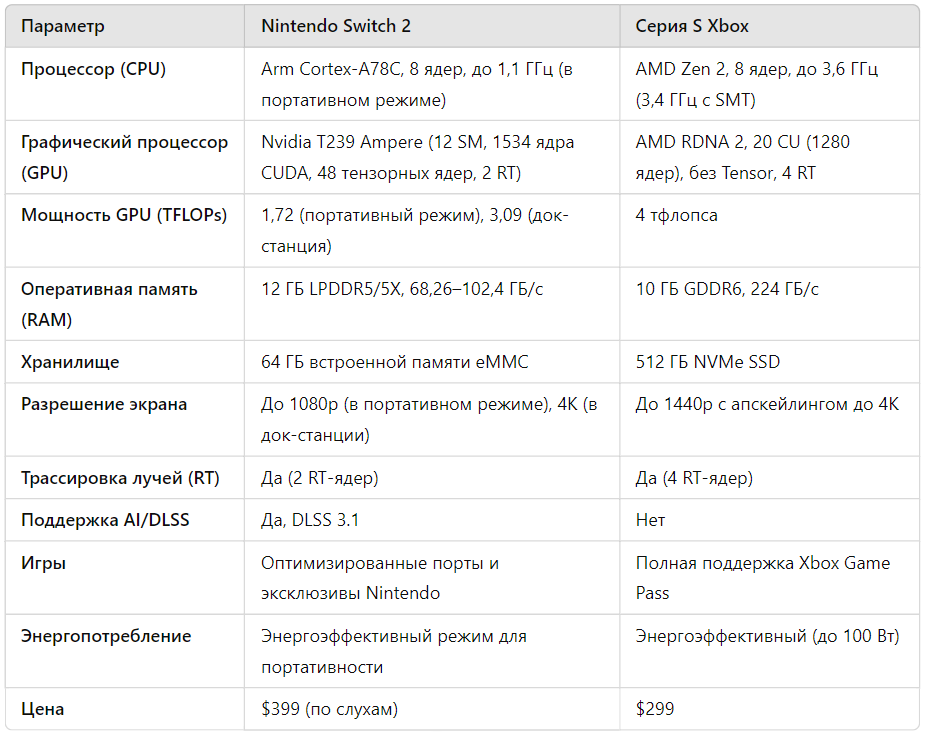Click the AMD Zen 2 processor cell

[x=756, y=84]
